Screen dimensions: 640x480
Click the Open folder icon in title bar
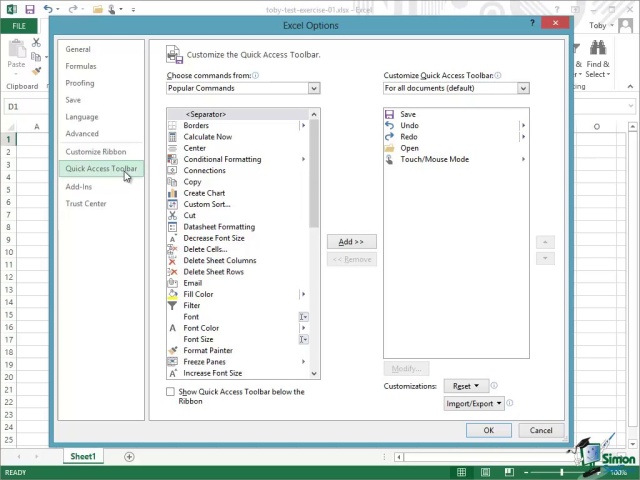(98, 9)
